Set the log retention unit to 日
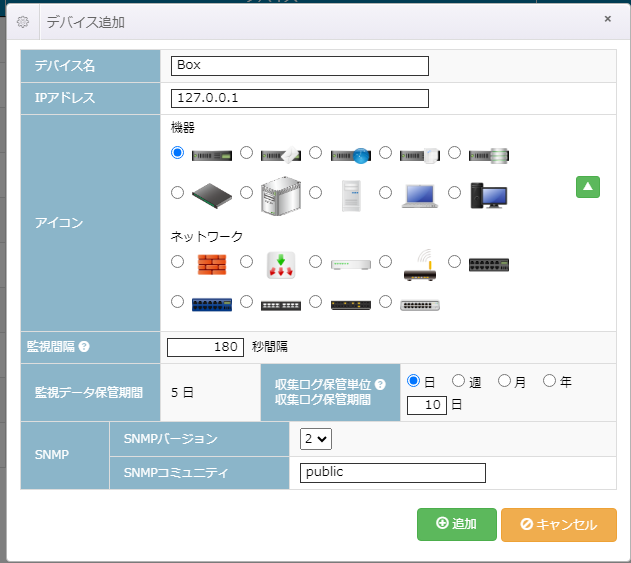 pos(413,381)
